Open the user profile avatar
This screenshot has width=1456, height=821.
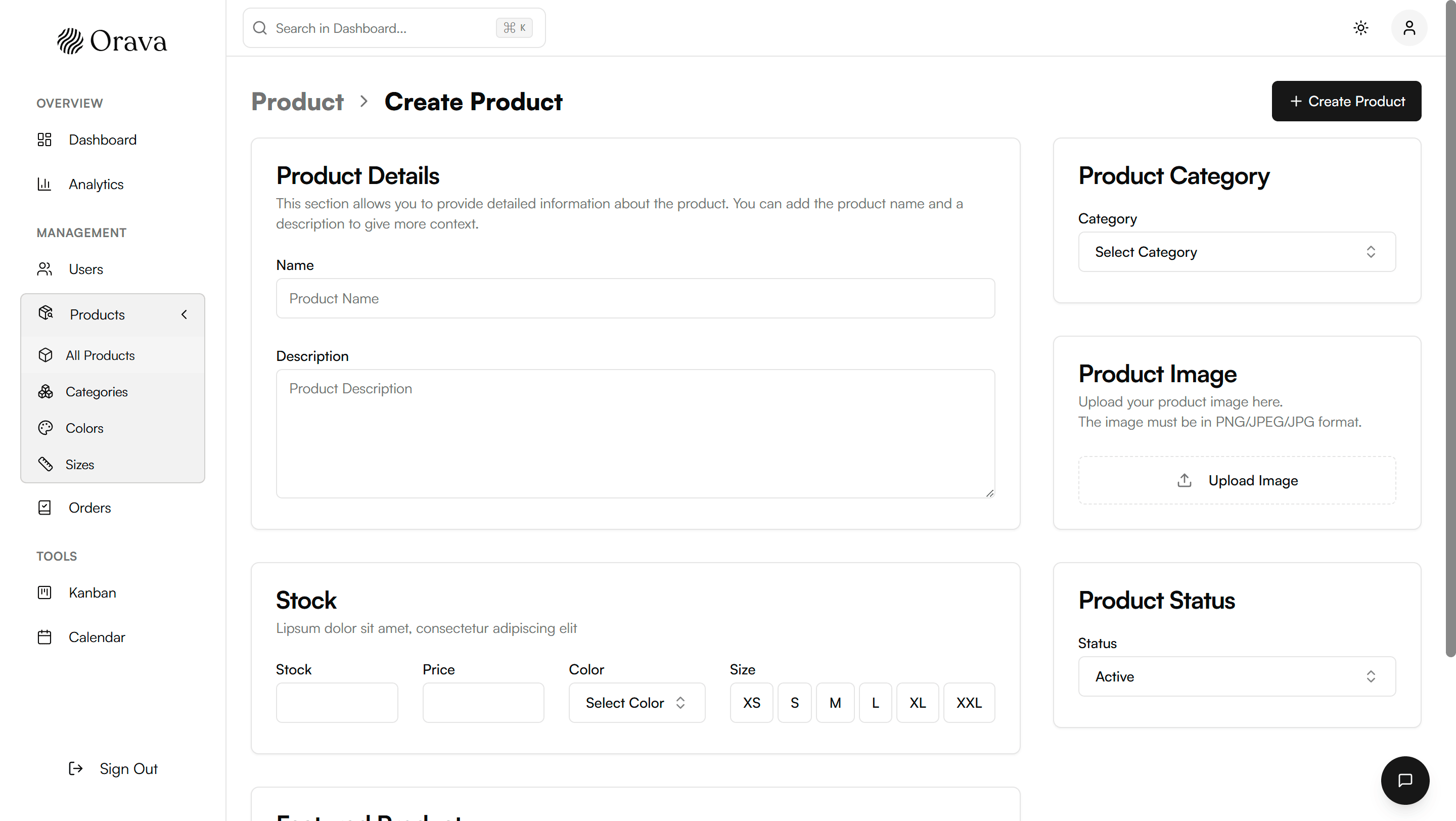1408,28
